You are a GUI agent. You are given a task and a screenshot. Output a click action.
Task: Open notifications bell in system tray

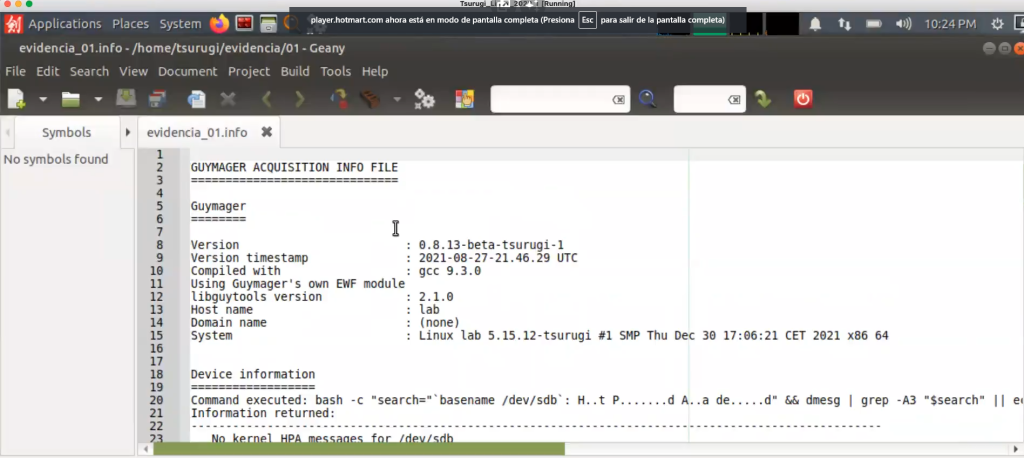[816, 24]
